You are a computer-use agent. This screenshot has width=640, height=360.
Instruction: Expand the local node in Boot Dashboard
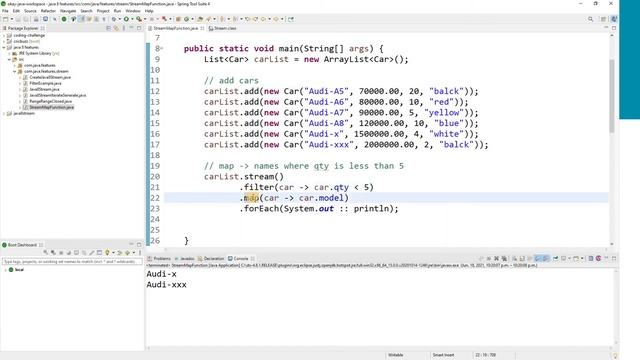[5, 270]
